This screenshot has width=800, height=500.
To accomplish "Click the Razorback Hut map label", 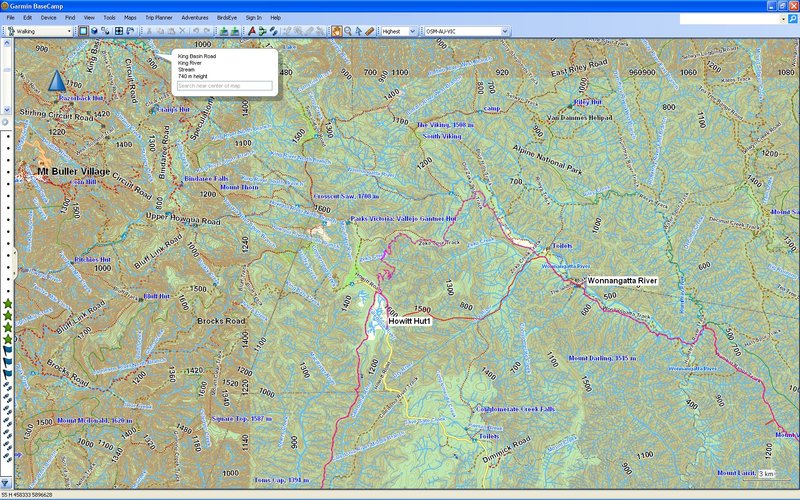I will [82, 97].
